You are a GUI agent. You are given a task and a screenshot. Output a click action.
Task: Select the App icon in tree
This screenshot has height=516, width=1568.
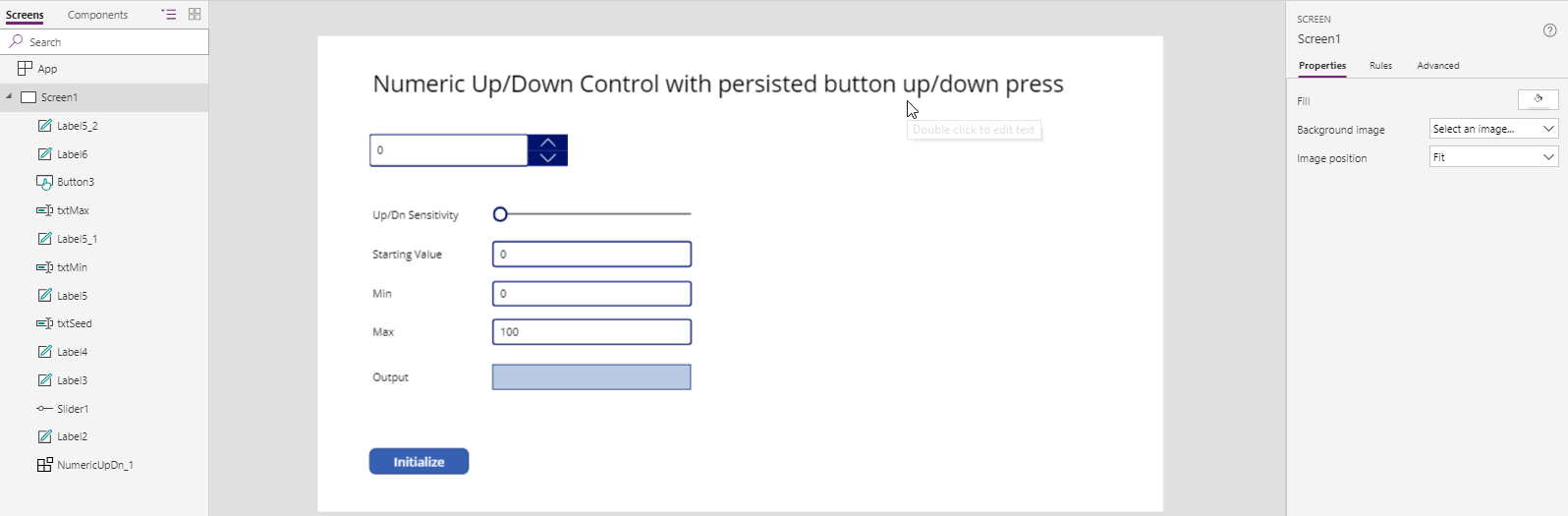click(26, 69)
